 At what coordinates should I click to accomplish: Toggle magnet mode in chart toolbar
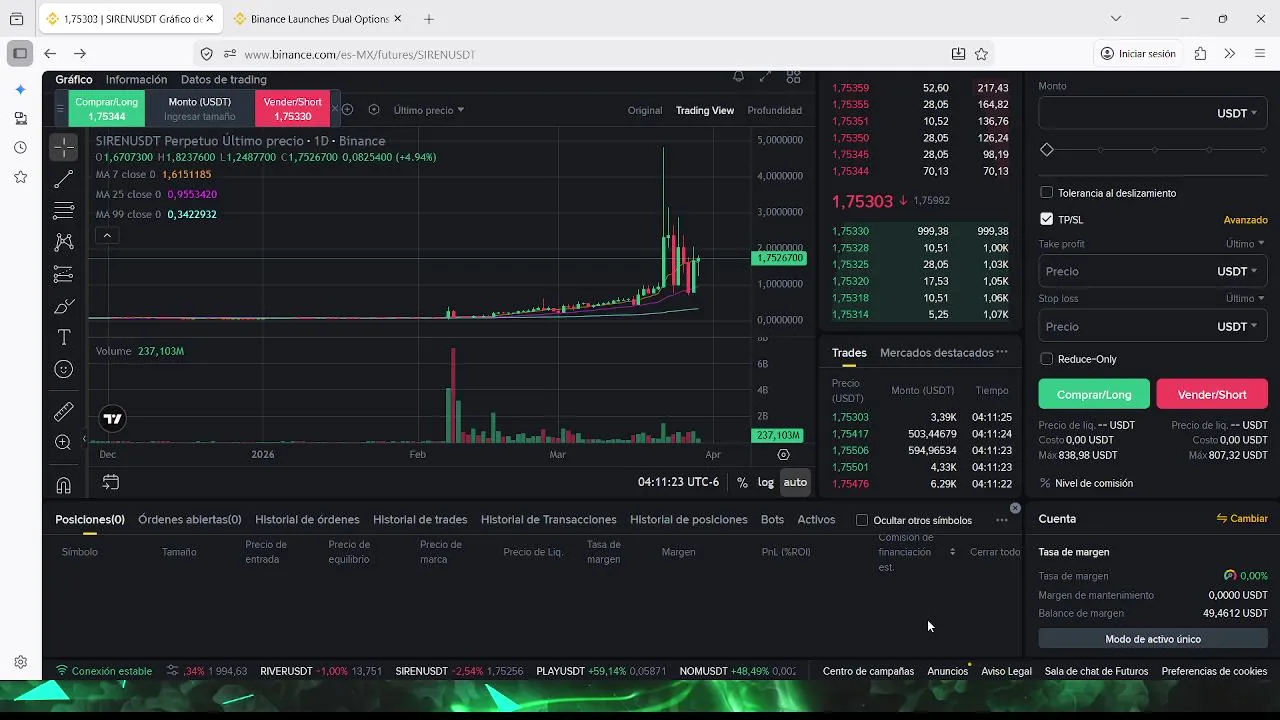click(63, 485)
